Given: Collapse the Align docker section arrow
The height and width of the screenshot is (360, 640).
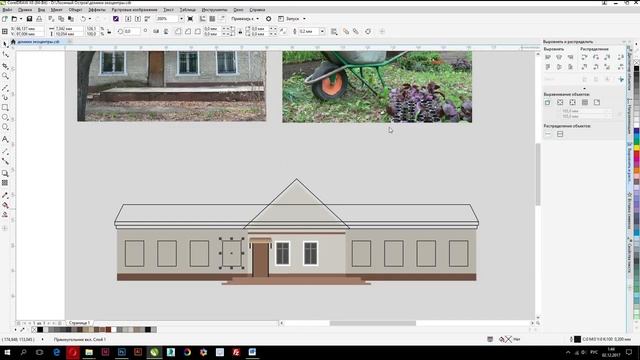Looking at the screenshot, I should [x=584, y=88].
